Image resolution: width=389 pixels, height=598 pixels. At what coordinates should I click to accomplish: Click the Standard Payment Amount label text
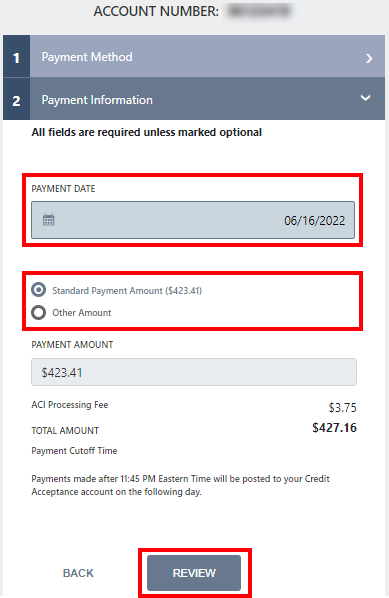point(127,291)
